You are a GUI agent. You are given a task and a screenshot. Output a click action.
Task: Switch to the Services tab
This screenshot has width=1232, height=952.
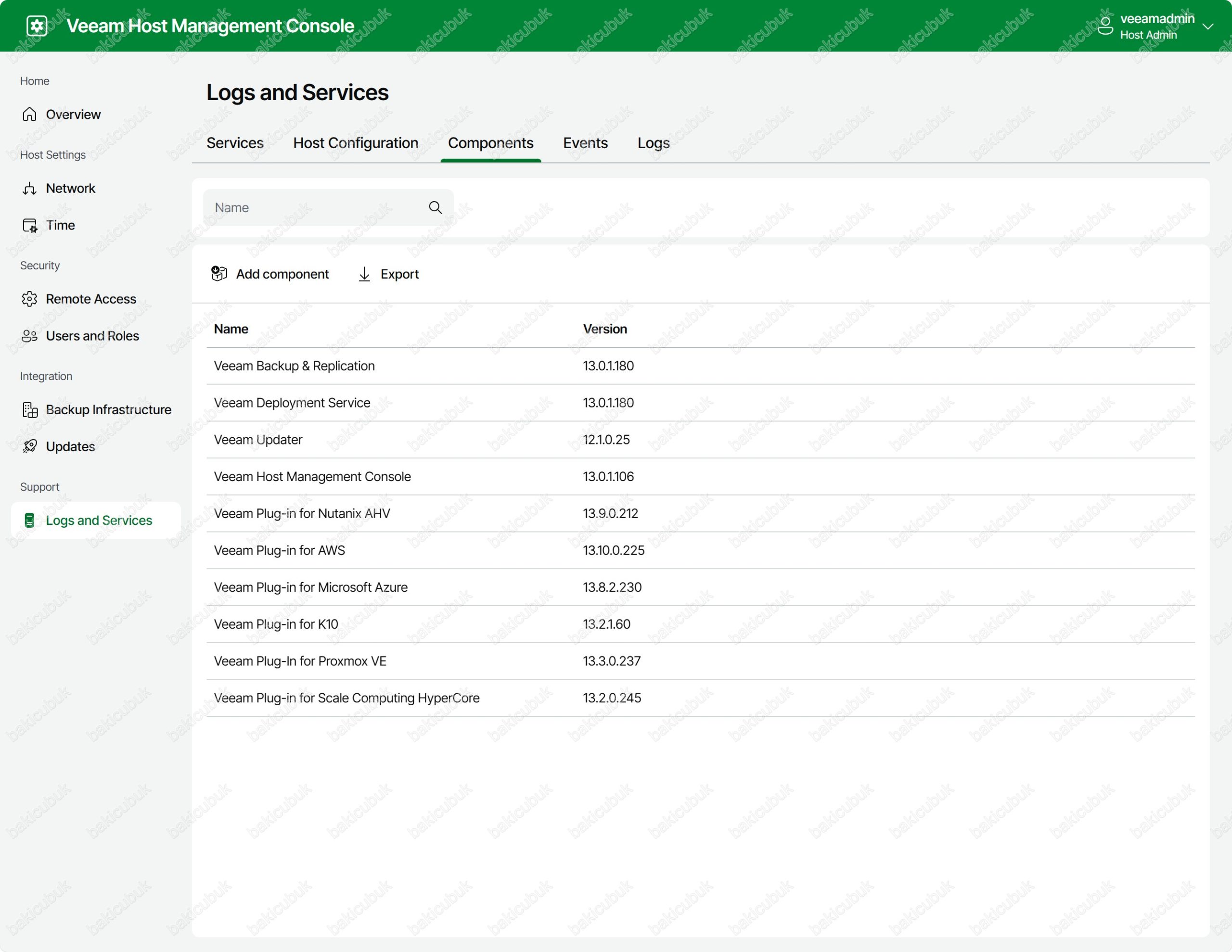click(235, 143)
